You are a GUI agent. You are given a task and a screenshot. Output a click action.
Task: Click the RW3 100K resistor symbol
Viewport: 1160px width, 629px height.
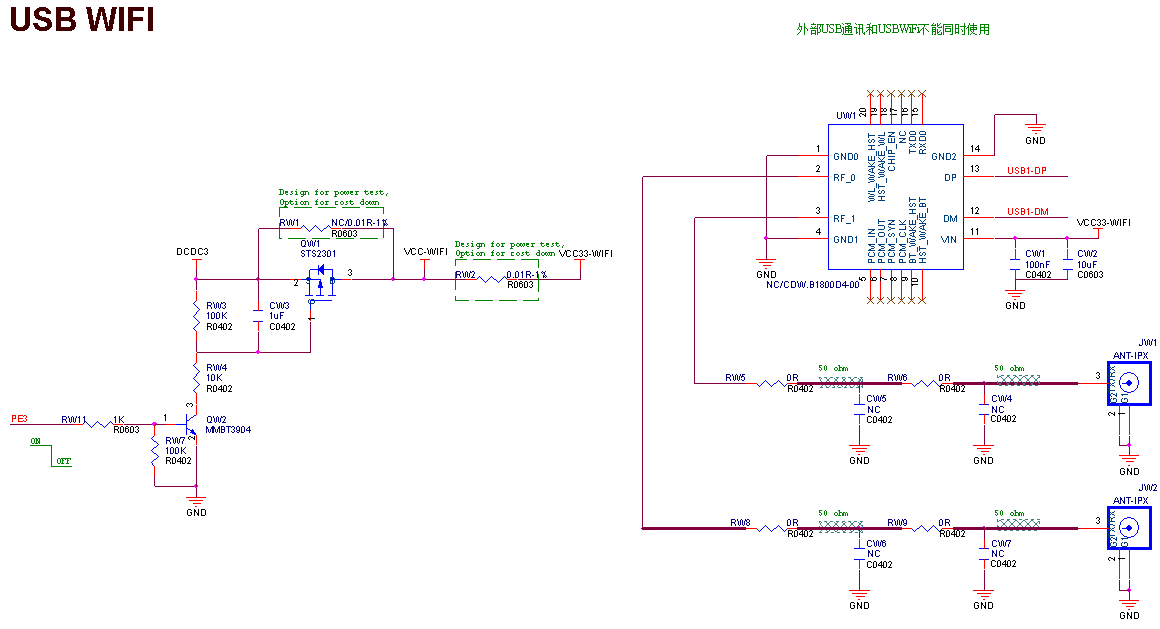(197, 315)
